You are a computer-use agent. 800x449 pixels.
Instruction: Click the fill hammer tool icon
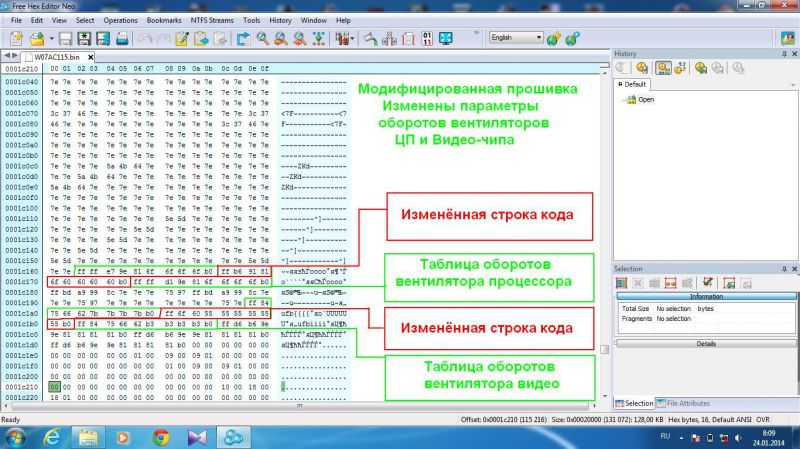(x=371, y=38)
